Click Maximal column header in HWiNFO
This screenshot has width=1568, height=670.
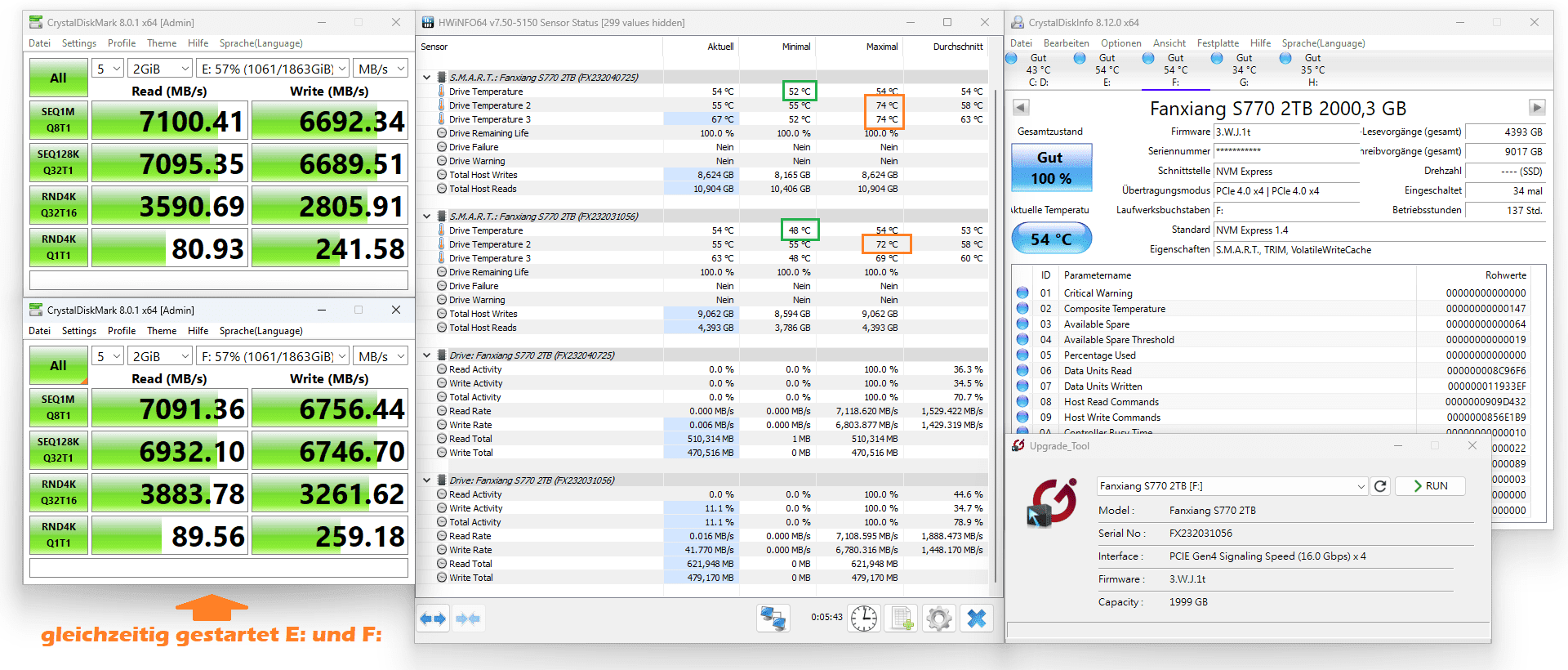coord(881,47)
